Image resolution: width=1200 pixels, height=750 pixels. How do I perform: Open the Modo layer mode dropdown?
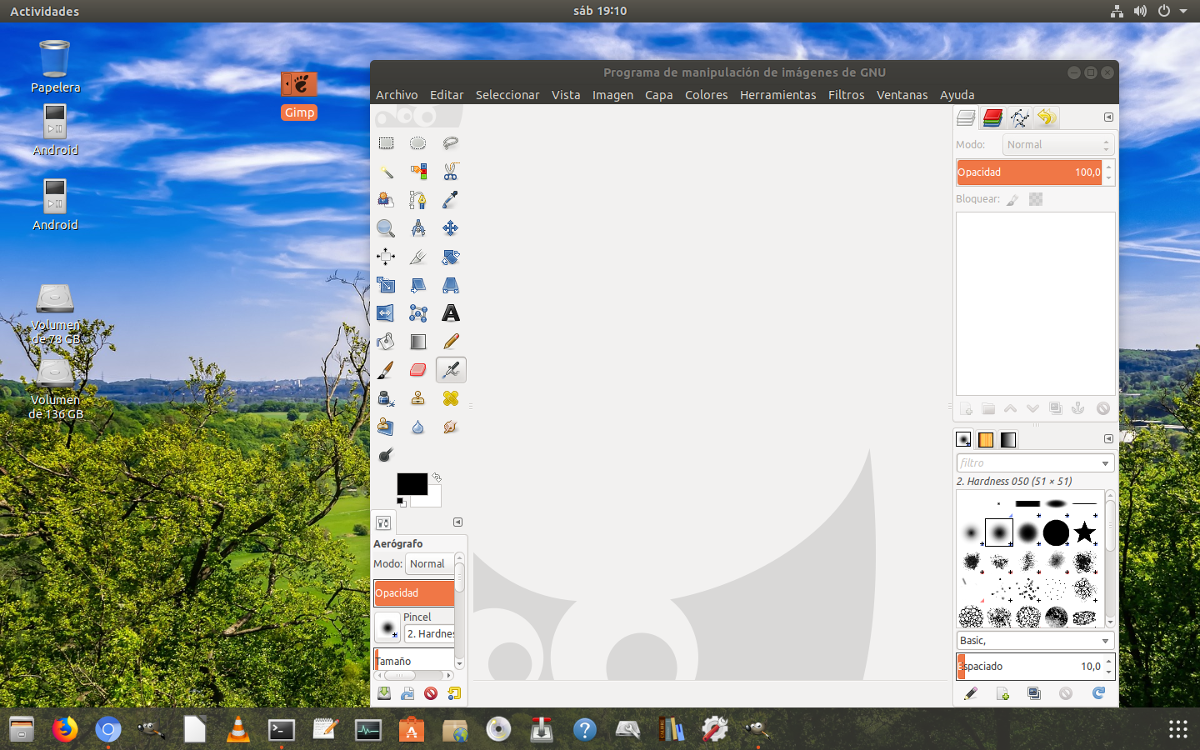coord(1057,144)
